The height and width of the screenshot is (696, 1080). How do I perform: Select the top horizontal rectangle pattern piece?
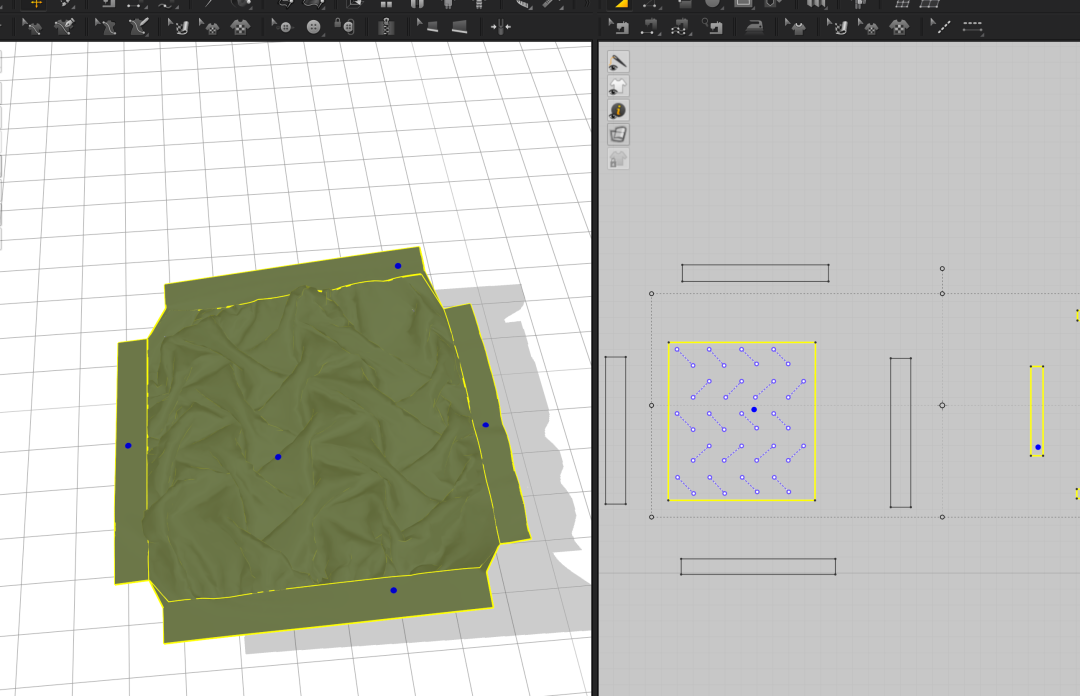coord(755,273)
